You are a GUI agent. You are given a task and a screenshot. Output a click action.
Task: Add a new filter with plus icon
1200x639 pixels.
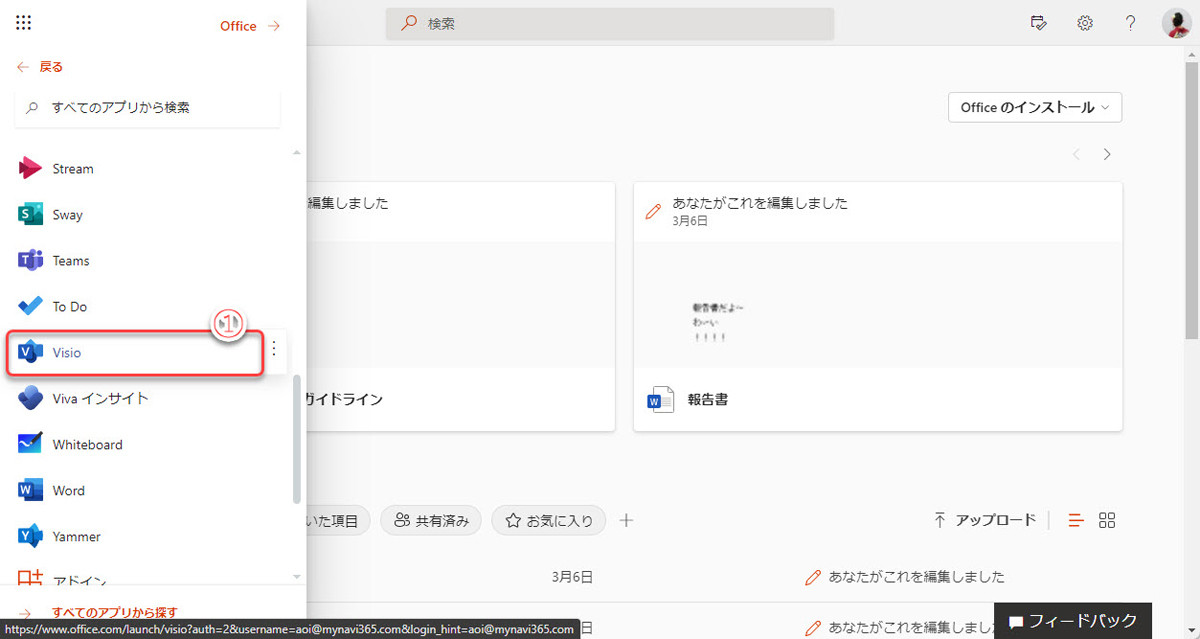(627, 520)
